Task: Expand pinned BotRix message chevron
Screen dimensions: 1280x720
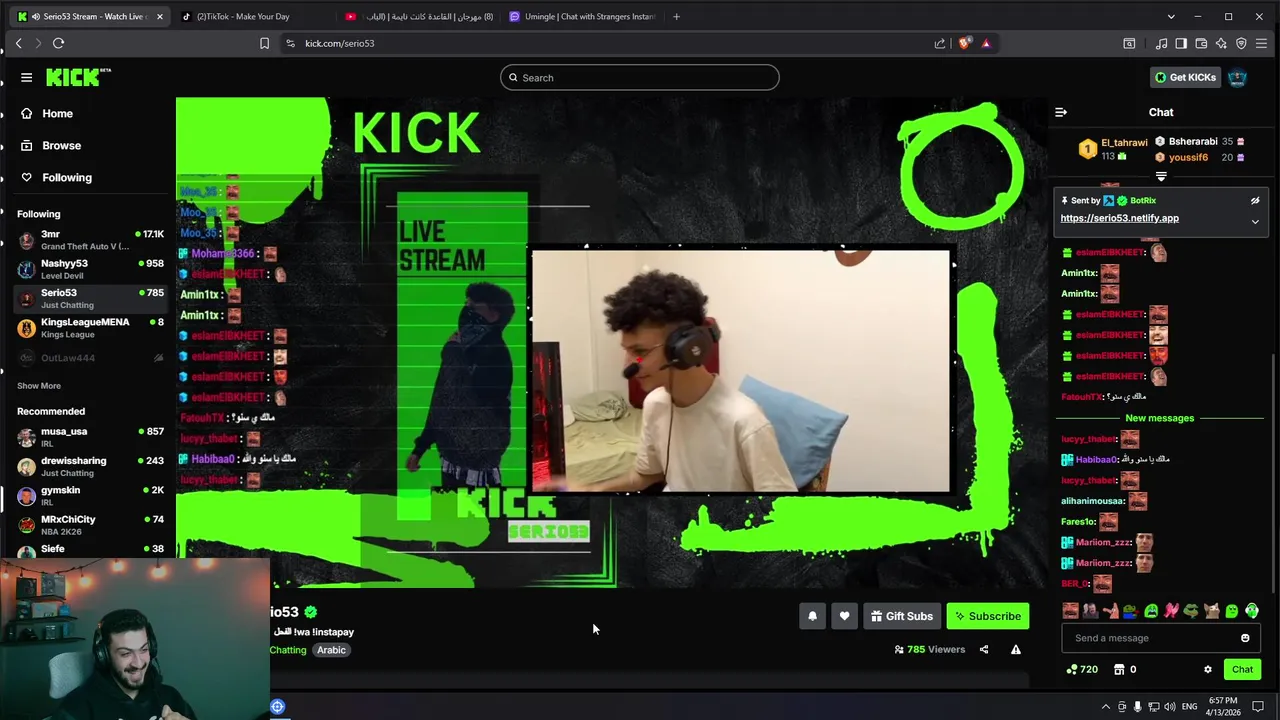Action: pos(1255,221)
